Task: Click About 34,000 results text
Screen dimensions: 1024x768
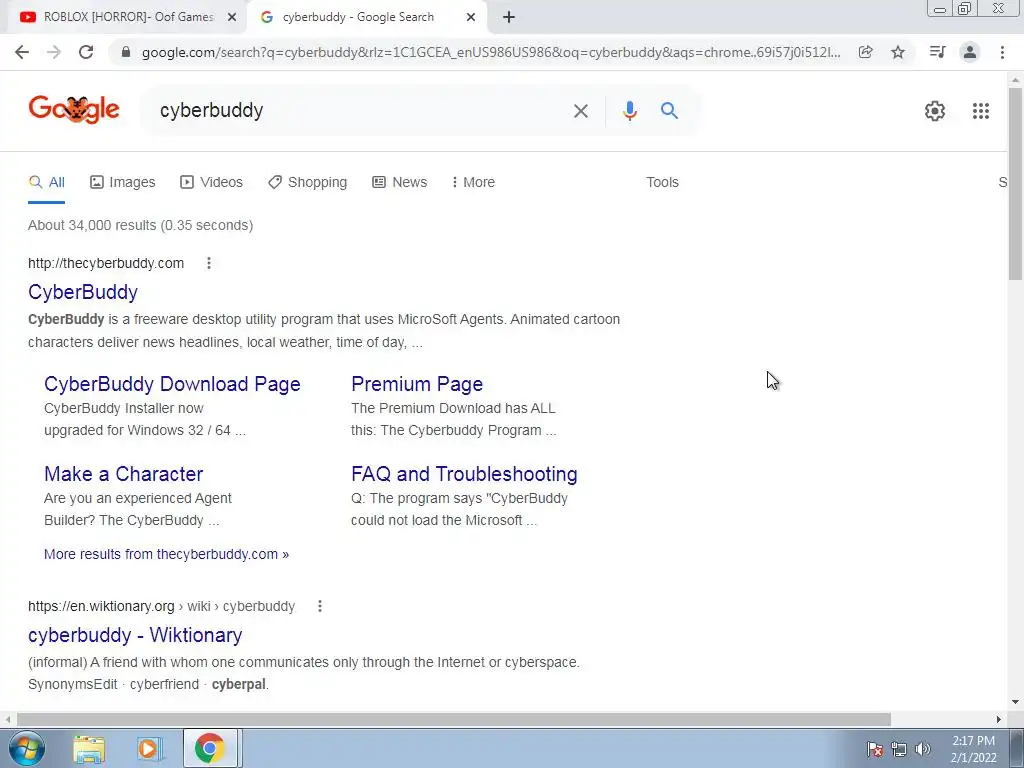Action: click(140, 225)
